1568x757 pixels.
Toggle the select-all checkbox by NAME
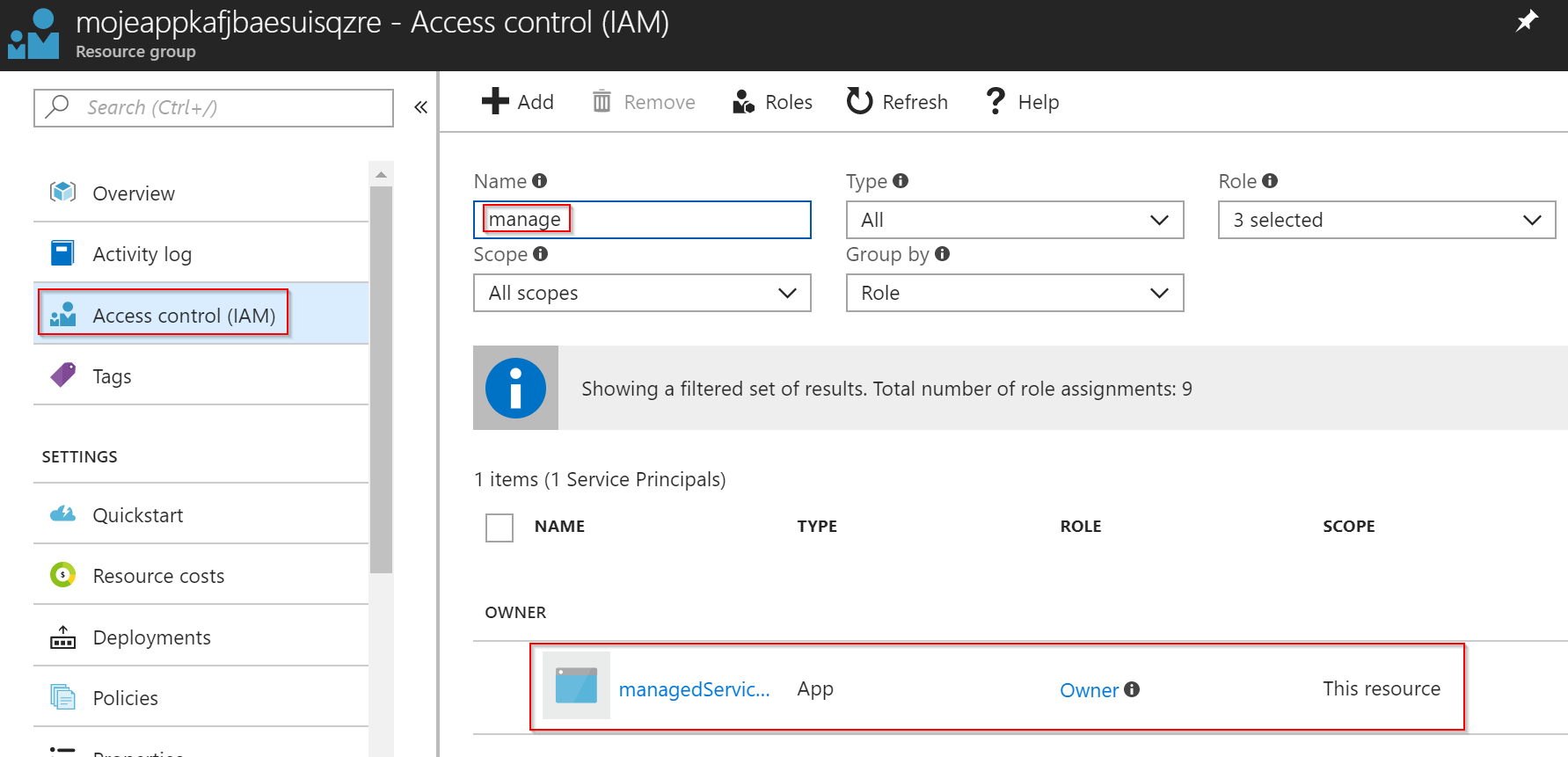(500, 528)
